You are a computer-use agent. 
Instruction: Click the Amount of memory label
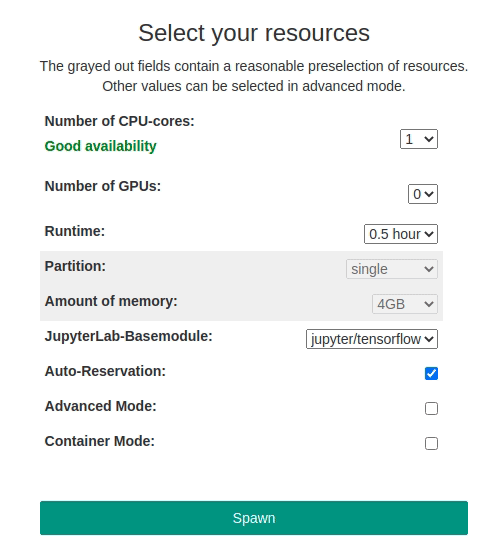point(111,301)
